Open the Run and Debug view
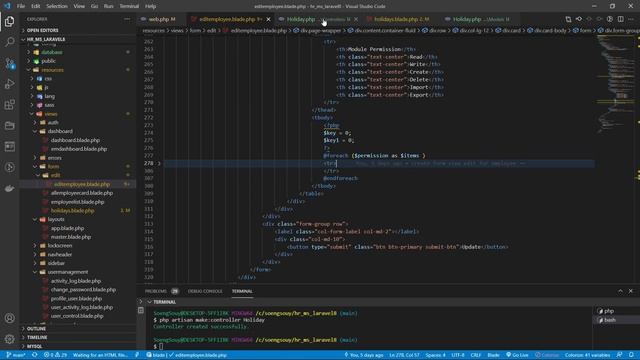This screenshot has width=640, height=360. click(9, 84)
